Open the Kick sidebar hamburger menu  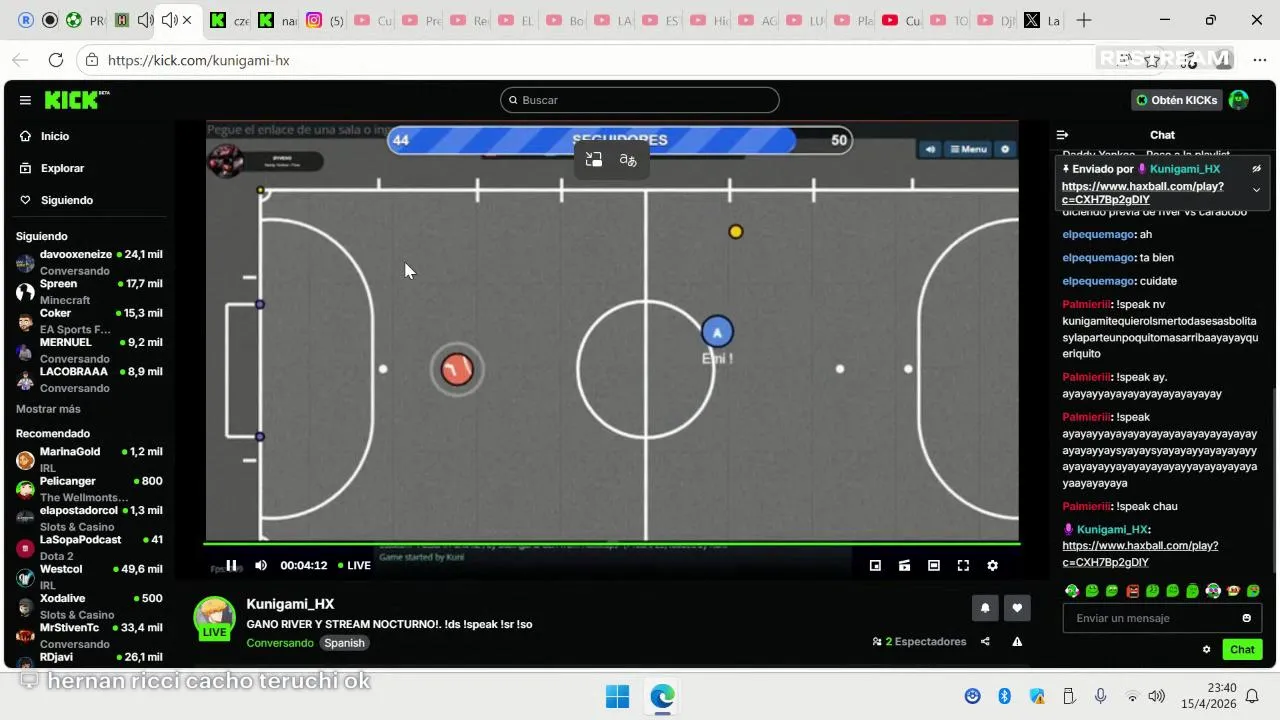tap(25, 100)
